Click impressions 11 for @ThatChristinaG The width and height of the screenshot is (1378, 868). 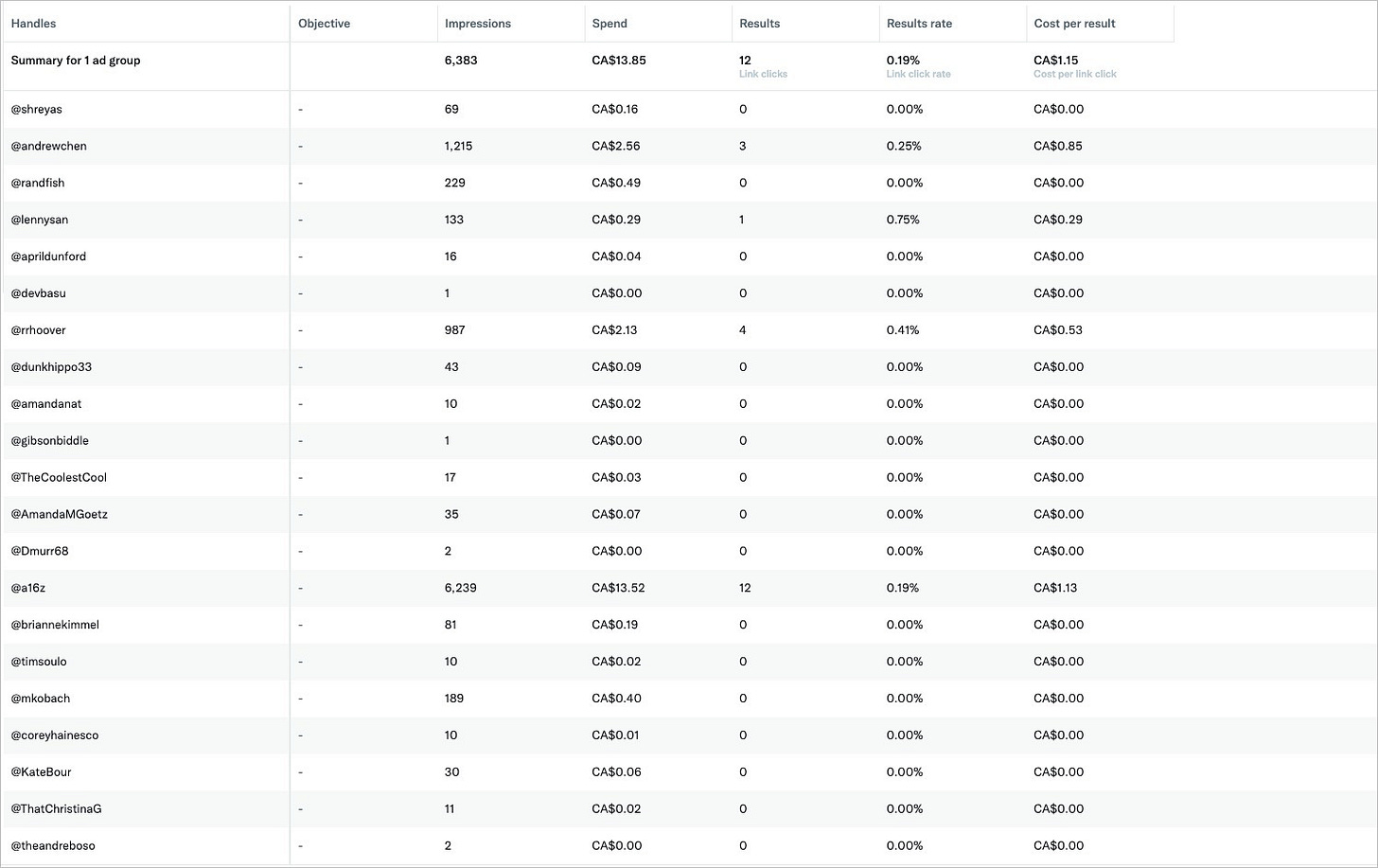(450, 810)
